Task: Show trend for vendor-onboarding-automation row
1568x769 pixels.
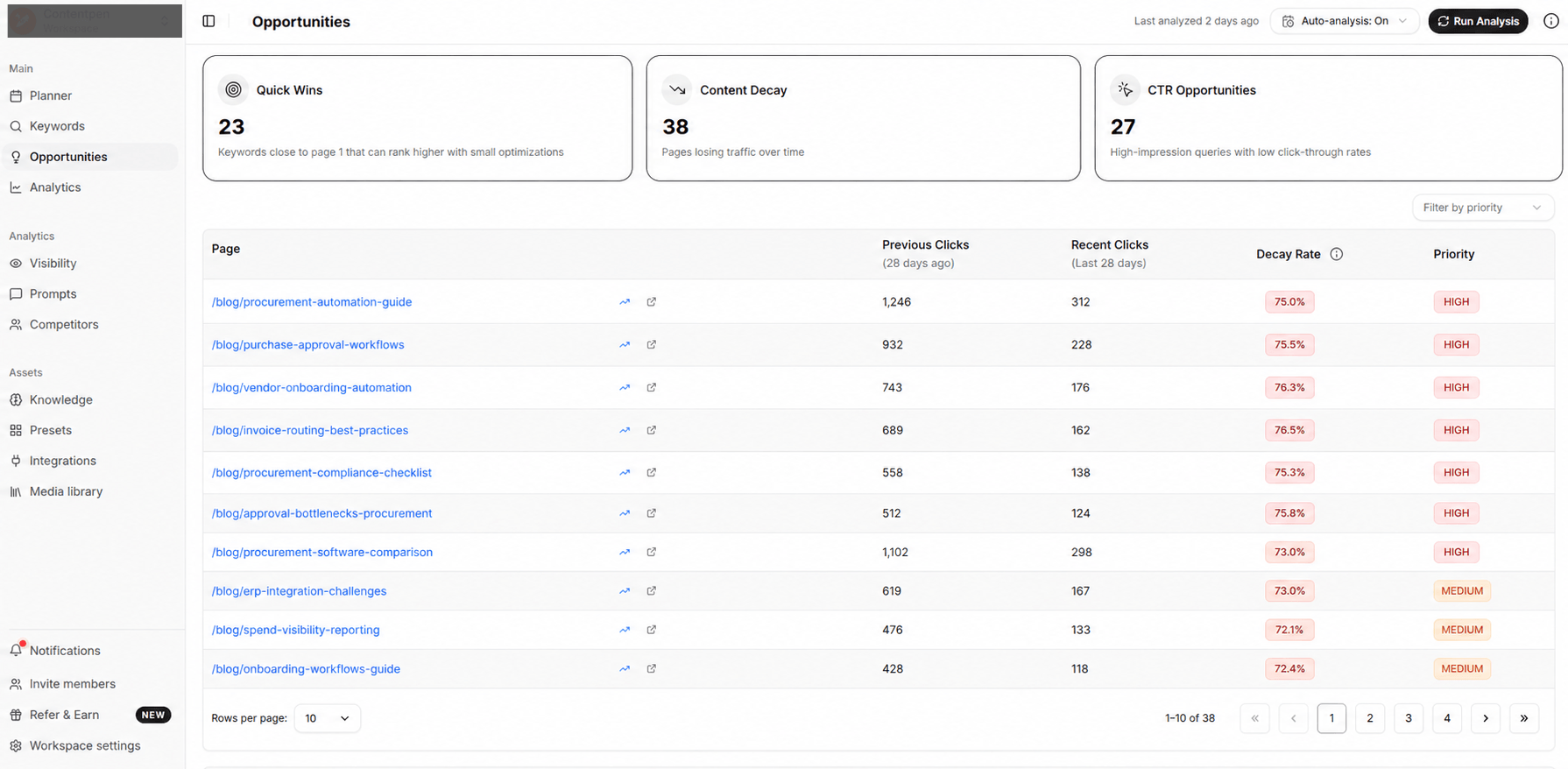Action: (625, 387)
